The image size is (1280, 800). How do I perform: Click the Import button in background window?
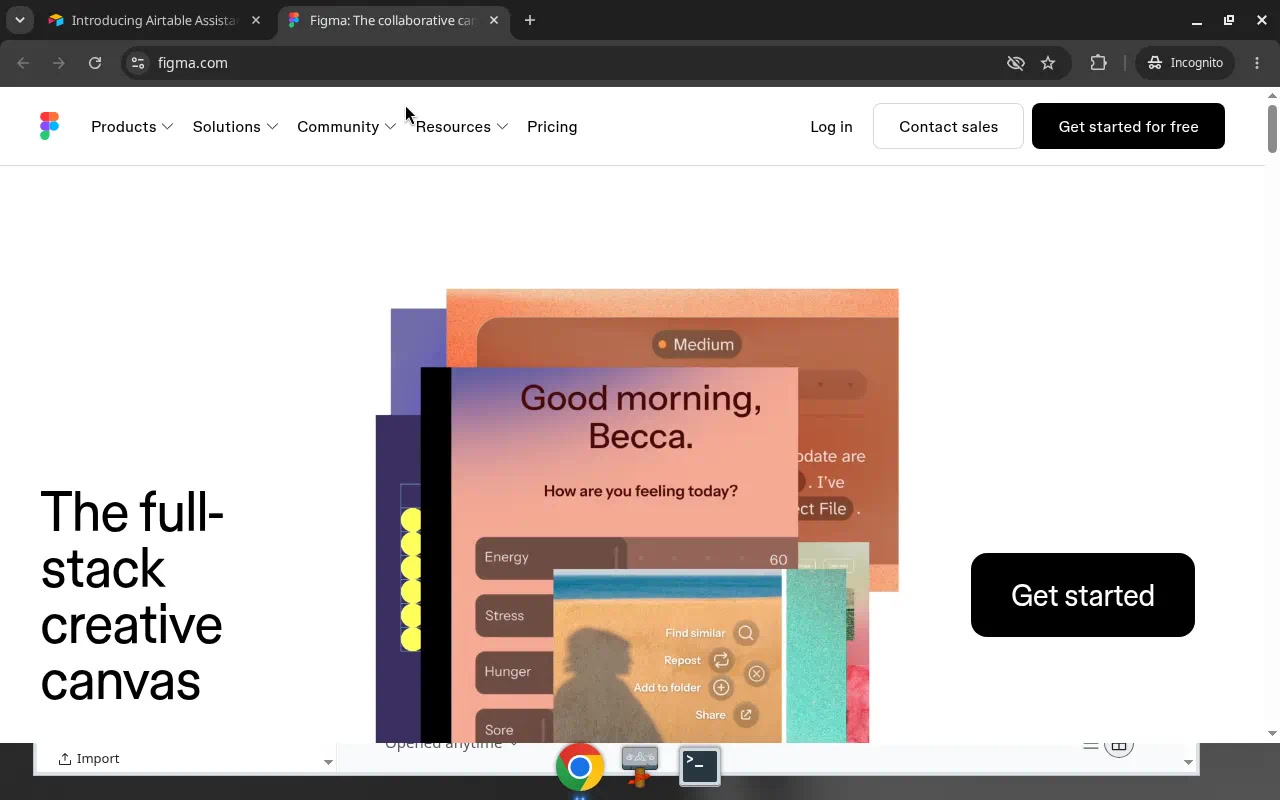click(89, 759)
